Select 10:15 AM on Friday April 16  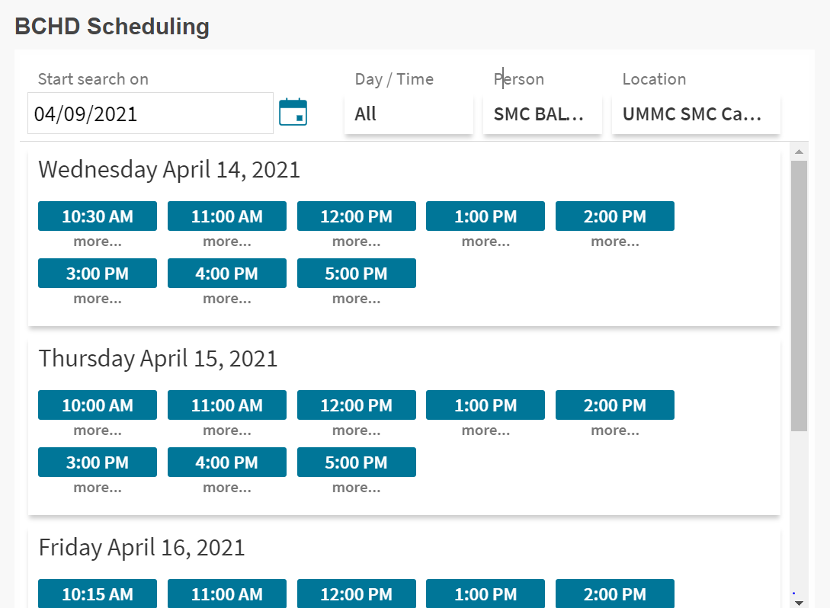97,594
